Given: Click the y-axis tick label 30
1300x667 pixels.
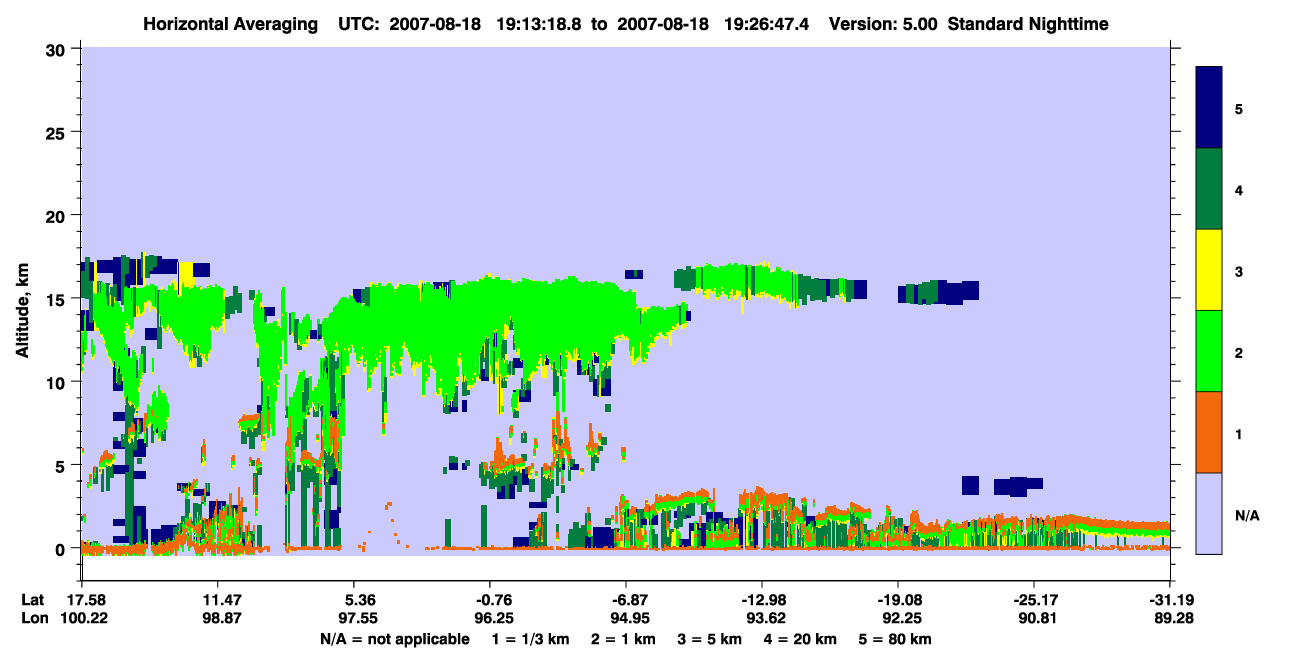Looking at the screenshot, I should [x=58, y=49].
